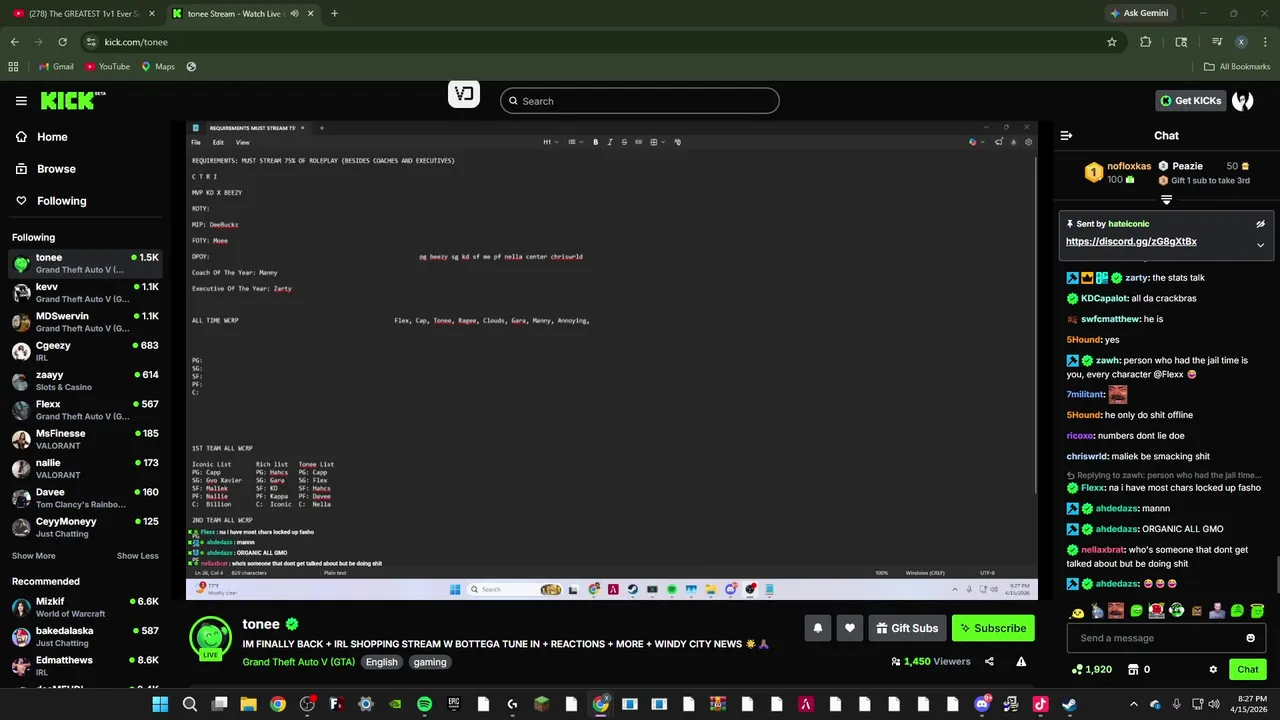The width and height of the screenshot is (1280, 720).
Task: Hide the pinned message with the crossed-eye icon
Action: coord(1260,224)
